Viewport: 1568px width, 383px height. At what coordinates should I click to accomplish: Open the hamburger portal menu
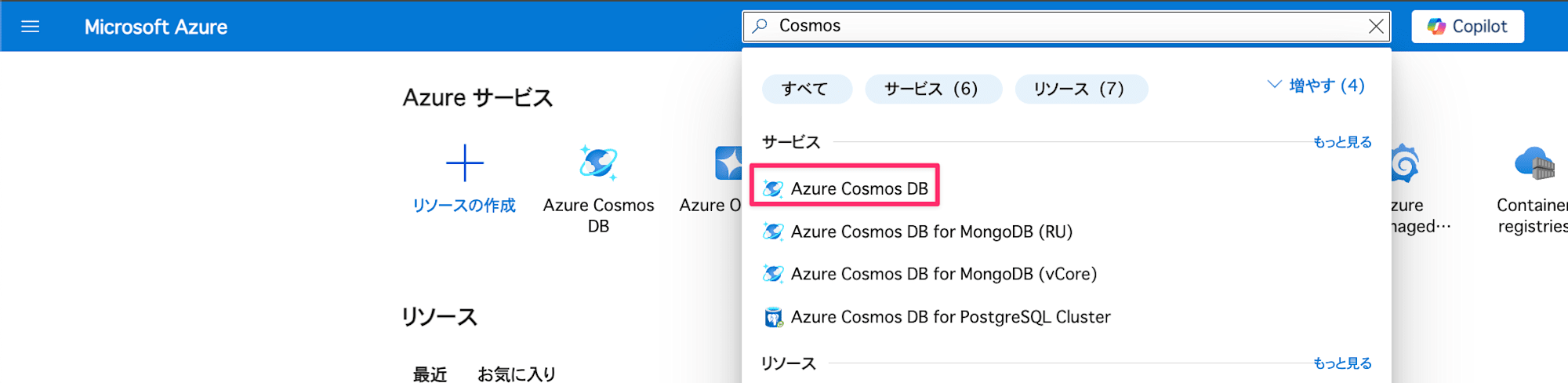coord(30,27)
